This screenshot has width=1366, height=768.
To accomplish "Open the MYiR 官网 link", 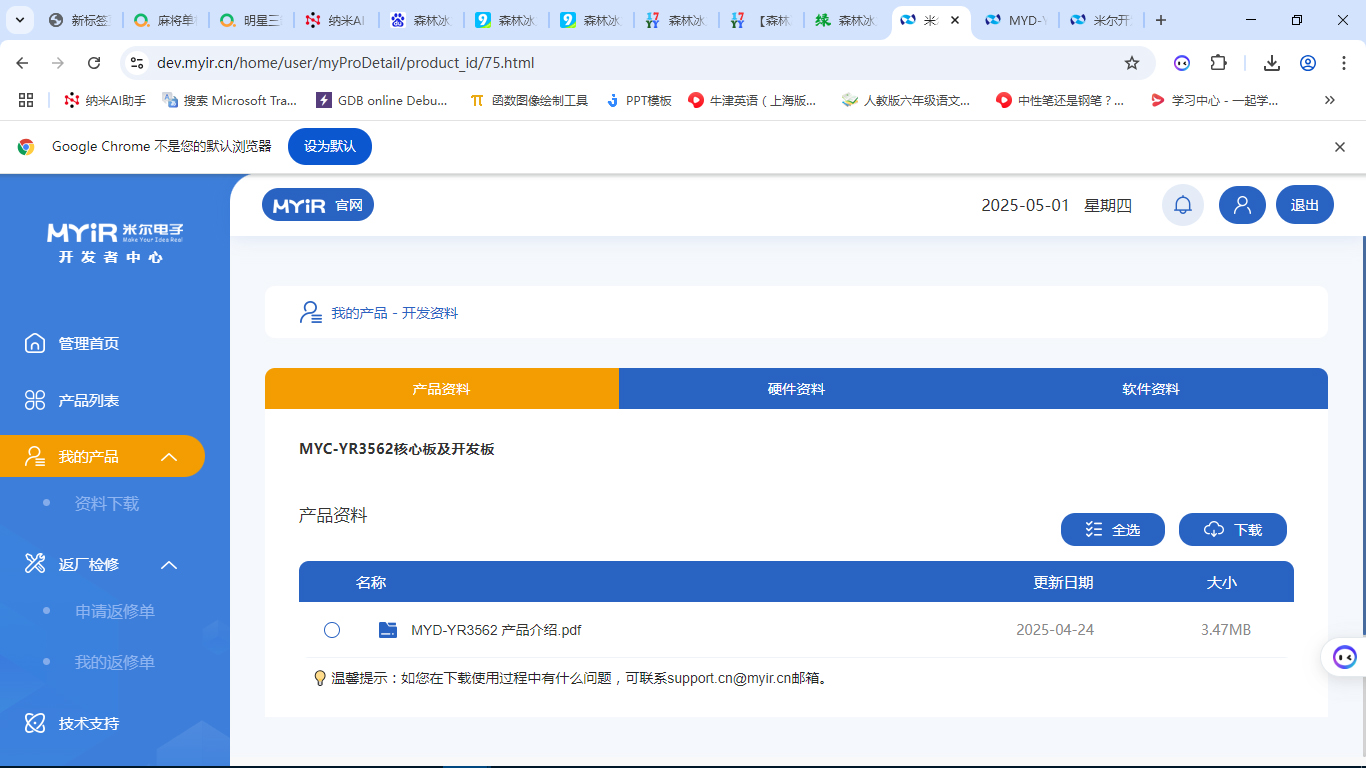I will pyautogui.click(x=318, y=205).
